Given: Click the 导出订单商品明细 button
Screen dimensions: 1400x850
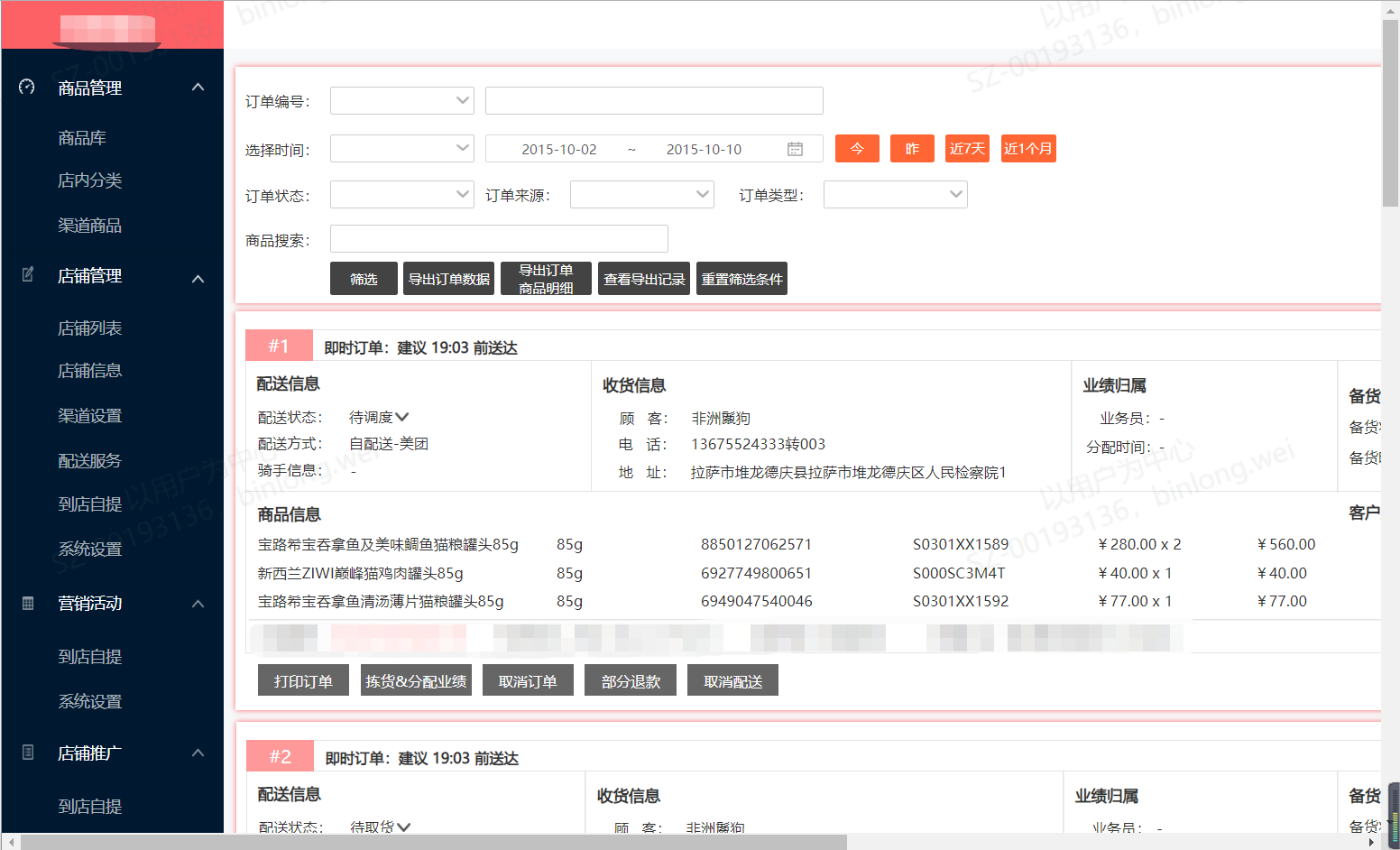Looking at the screenshot, I should click(x=546, y=279).
